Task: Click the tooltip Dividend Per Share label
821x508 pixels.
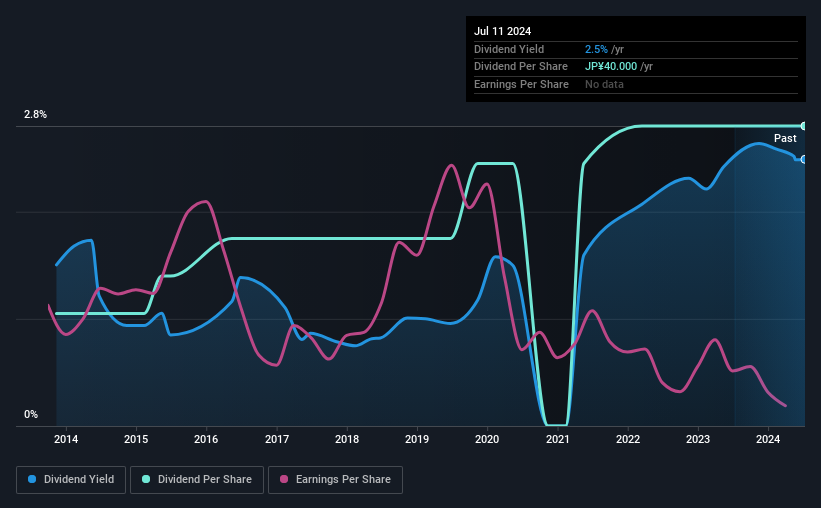Action: point(521,67)
